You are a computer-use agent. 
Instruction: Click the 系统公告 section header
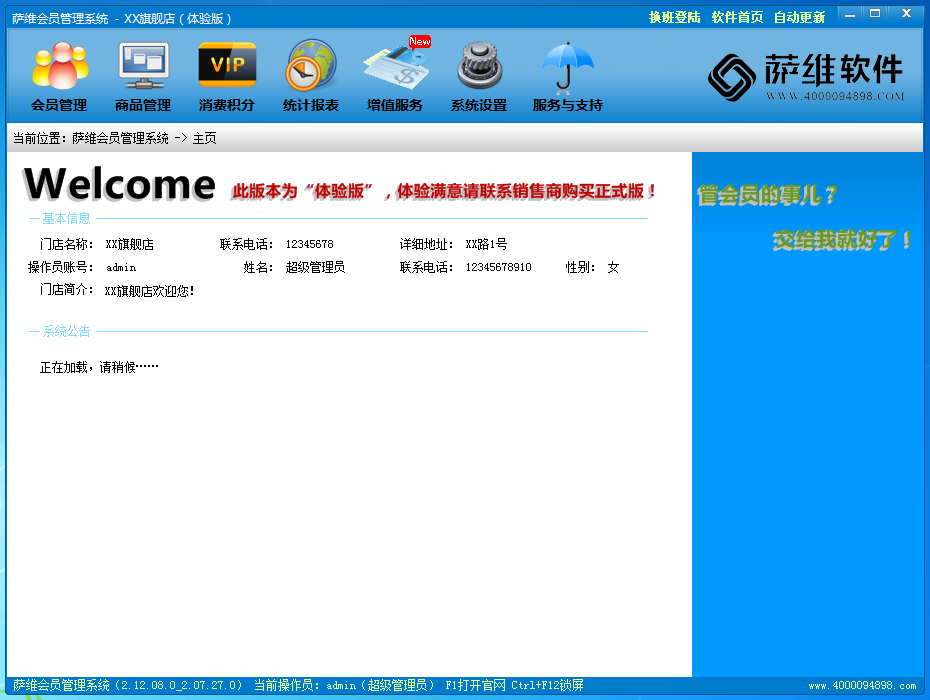tap(66, 331)
